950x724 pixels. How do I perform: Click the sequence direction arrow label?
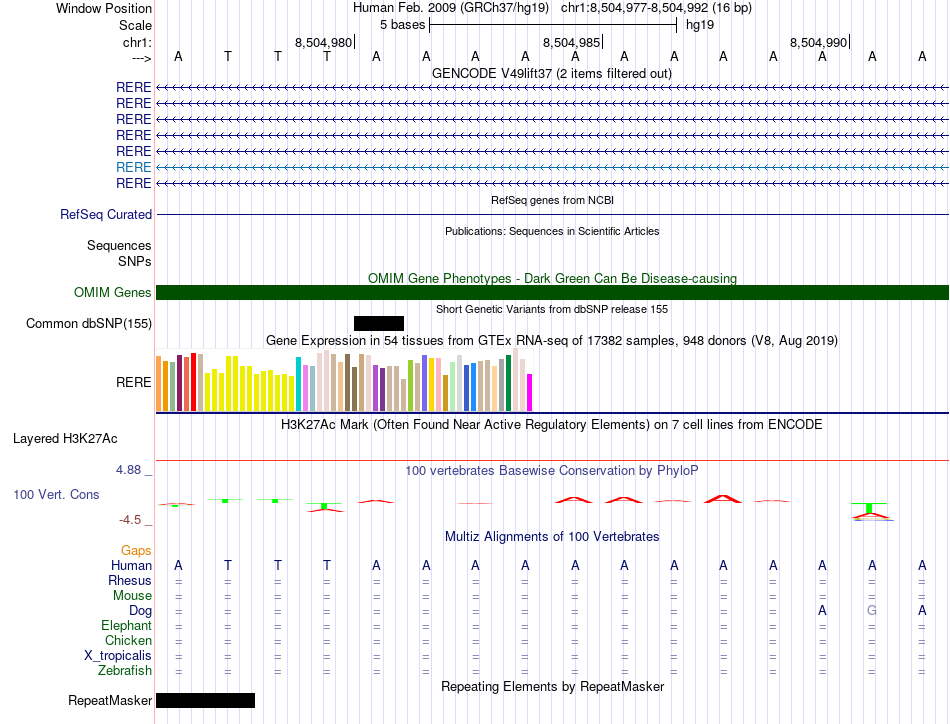click(142, 58)
